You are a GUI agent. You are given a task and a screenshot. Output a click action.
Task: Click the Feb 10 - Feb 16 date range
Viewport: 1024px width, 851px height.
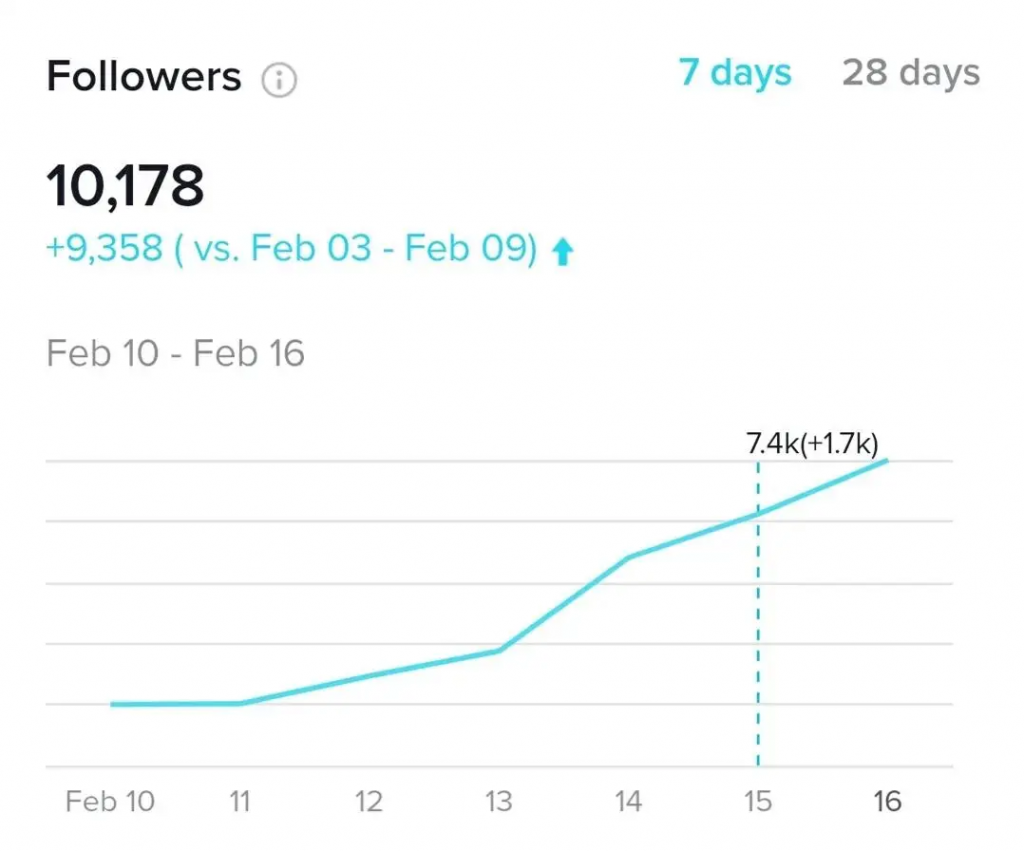(x=175, y=354)
